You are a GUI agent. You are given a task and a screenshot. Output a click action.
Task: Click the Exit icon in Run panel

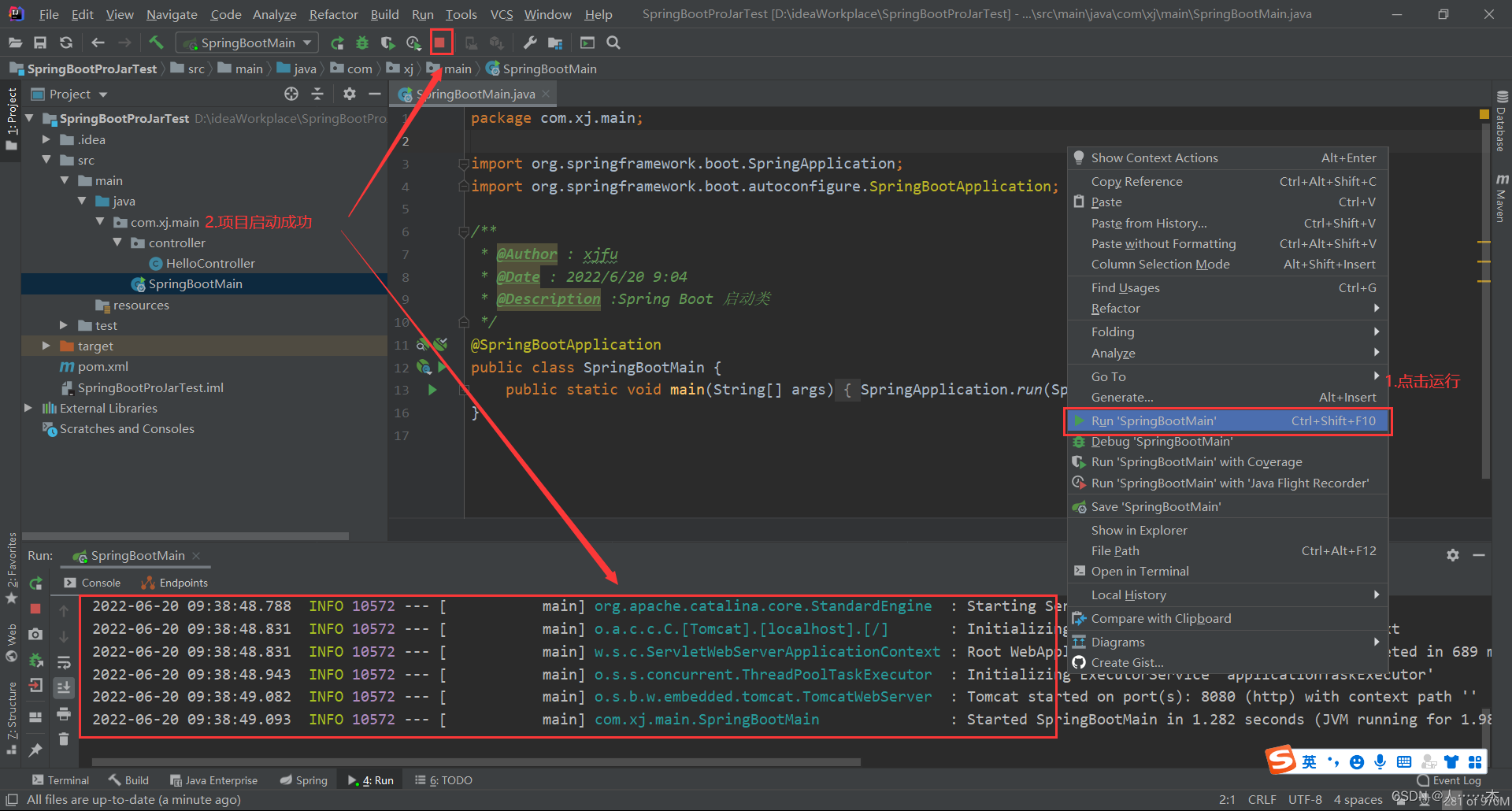35,686
